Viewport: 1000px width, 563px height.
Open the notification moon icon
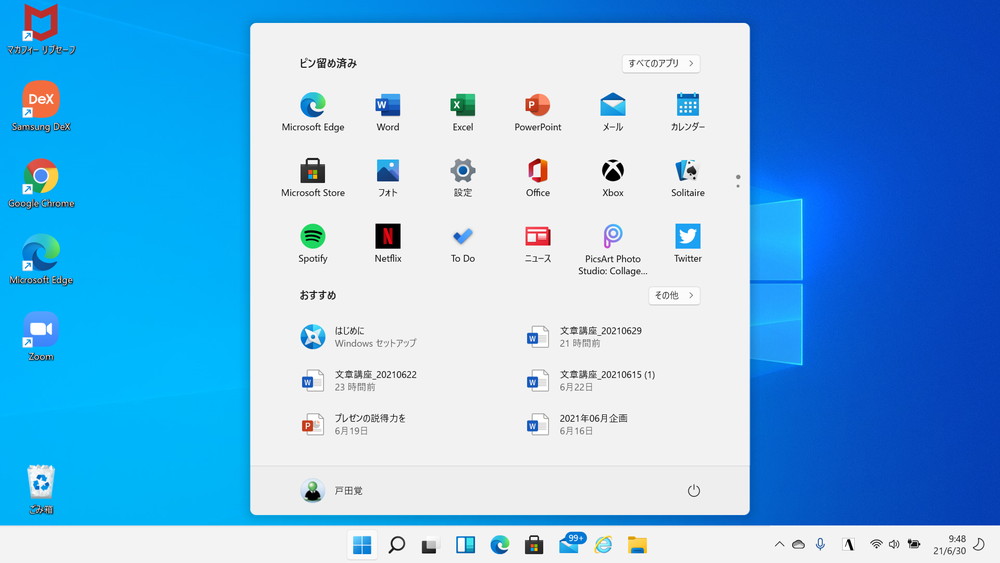tap(979, 545)
